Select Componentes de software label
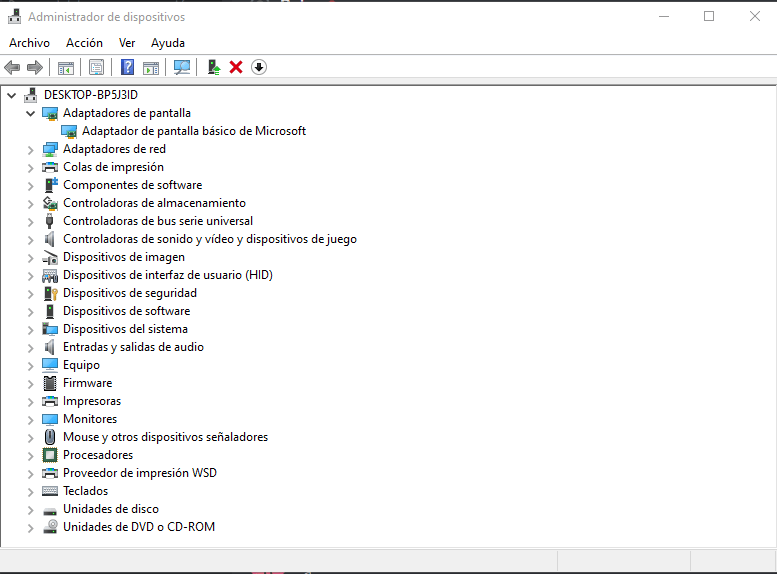This screenshot has height=574, width=777. pos(132,185)
